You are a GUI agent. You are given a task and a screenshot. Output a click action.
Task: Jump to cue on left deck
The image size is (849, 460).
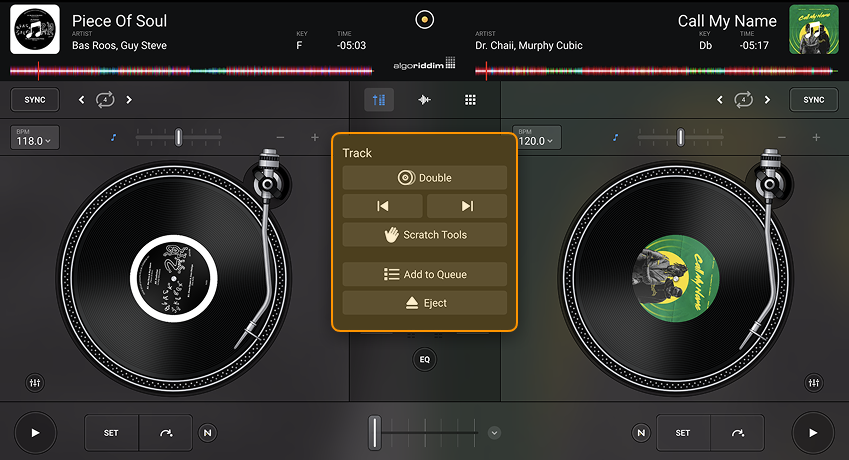[166, 433]
